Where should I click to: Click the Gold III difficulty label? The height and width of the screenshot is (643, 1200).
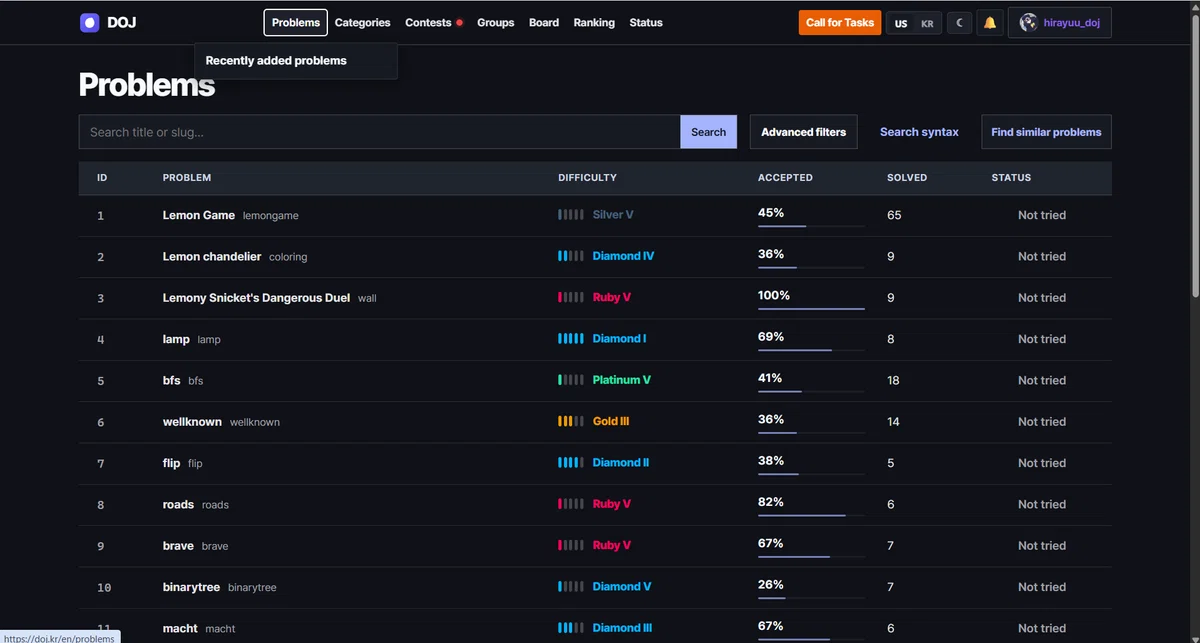pos(611,422)
